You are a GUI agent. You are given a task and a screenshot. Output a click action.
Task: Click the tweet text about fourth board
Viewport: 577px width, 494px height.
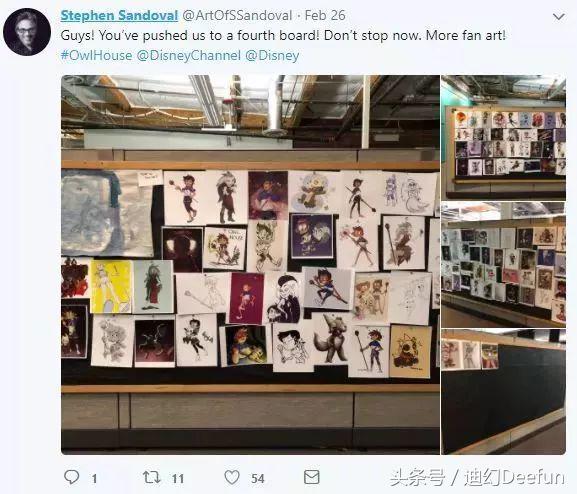(x=283, y=36)
